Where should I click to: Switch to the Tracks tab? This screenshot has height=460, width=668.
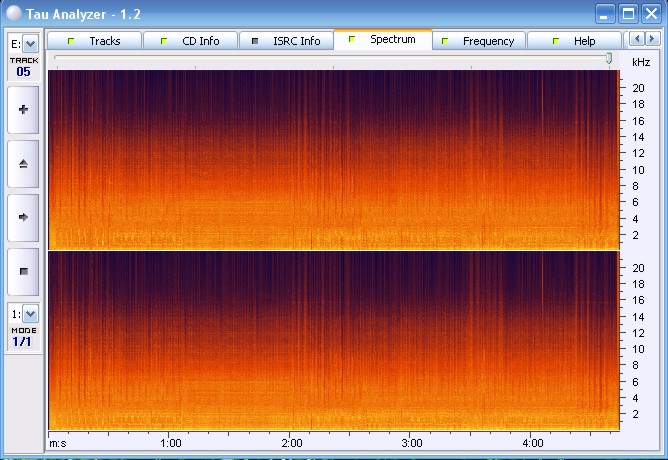(x=96, y=41)
